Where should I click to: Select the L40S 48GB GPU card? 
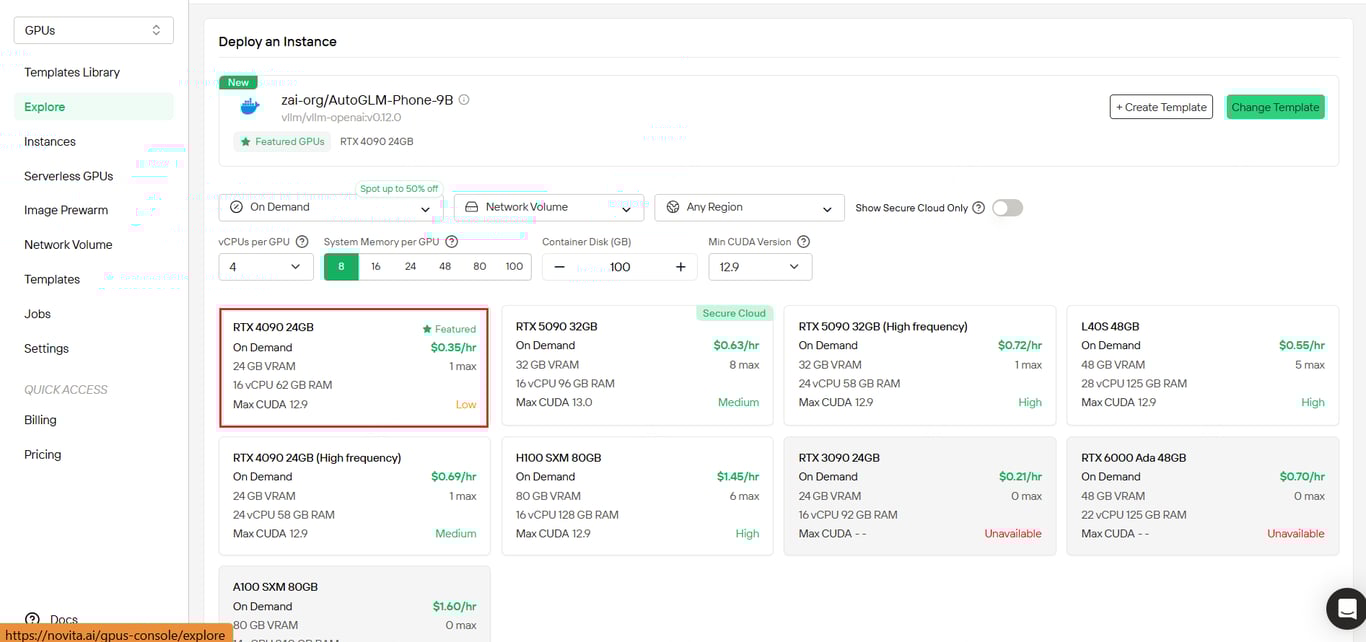1203,366
